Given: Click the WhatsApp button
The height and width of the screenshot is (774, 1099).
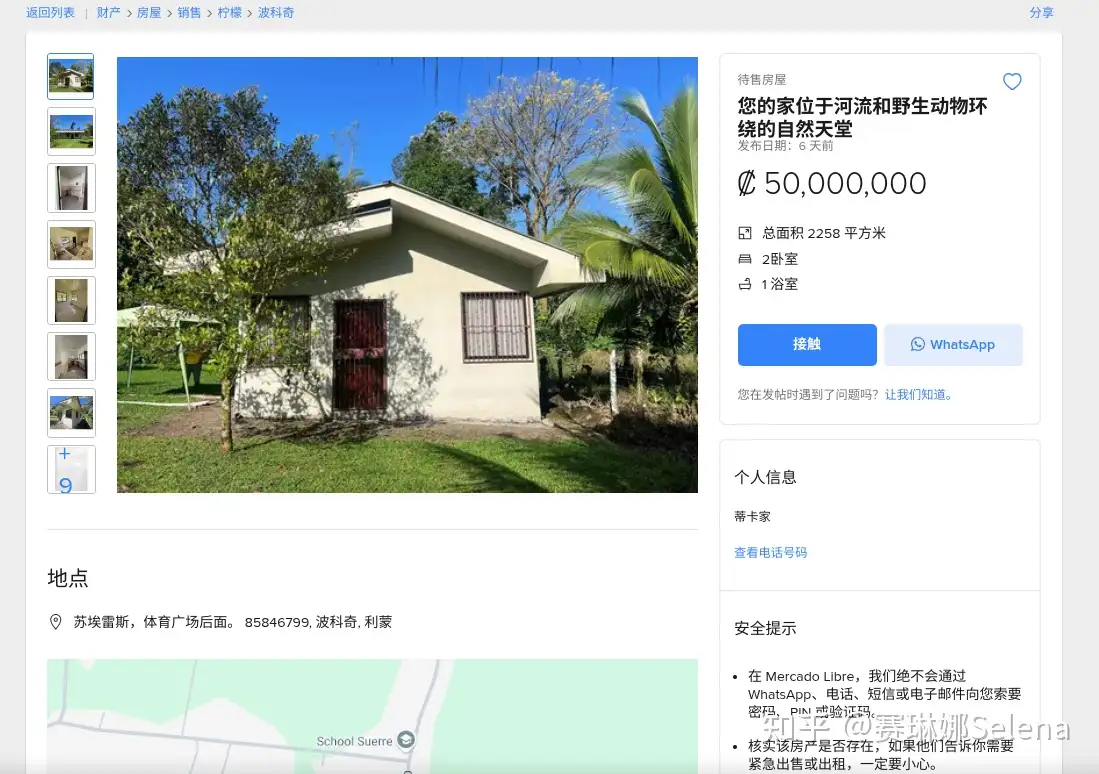Looking at the screenshot, I should pyautogui.click(x=953, y=344).
